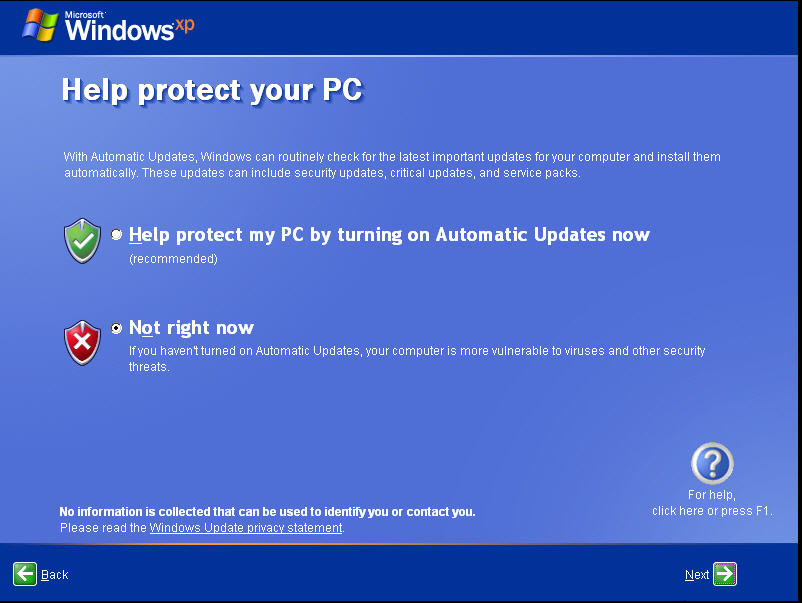Click the virus vulnerability warning text

(417, 358)
